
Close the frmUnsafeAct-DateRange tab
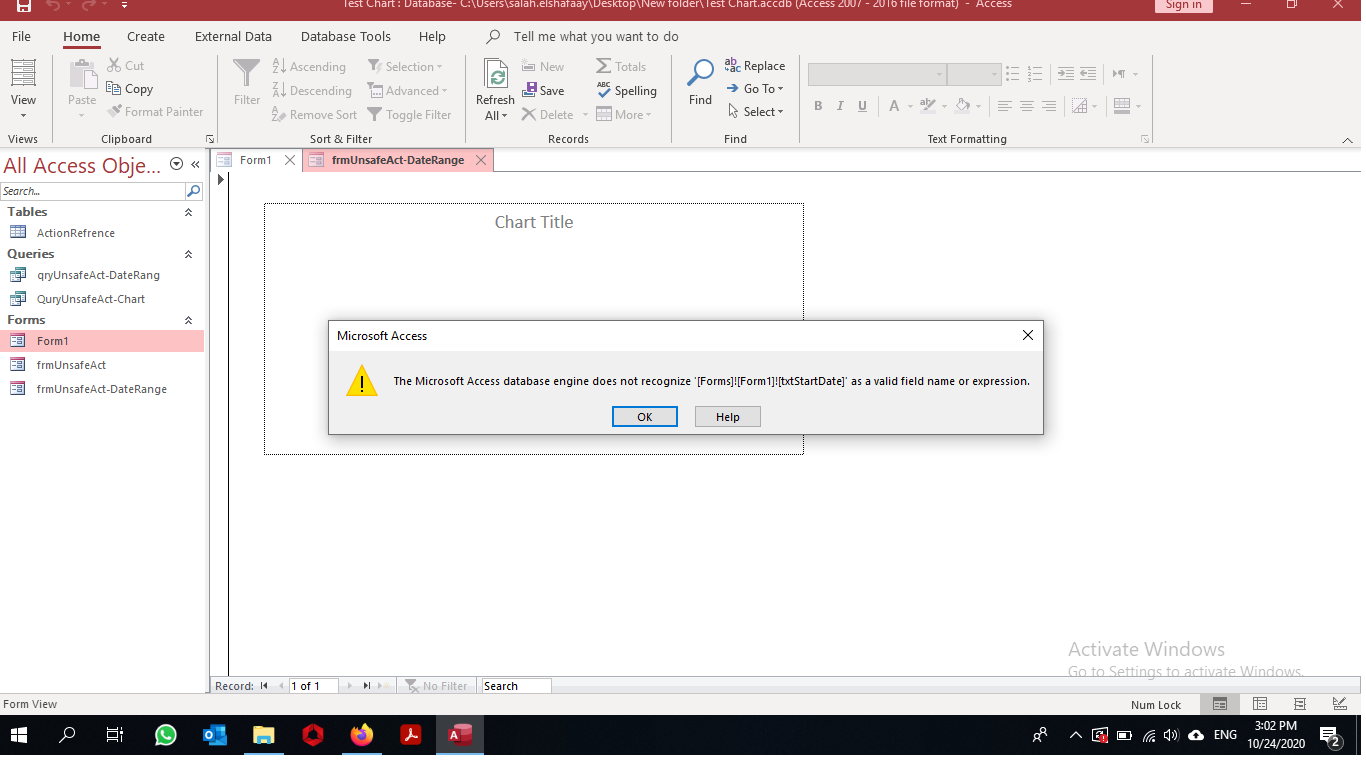coord(481,160)
